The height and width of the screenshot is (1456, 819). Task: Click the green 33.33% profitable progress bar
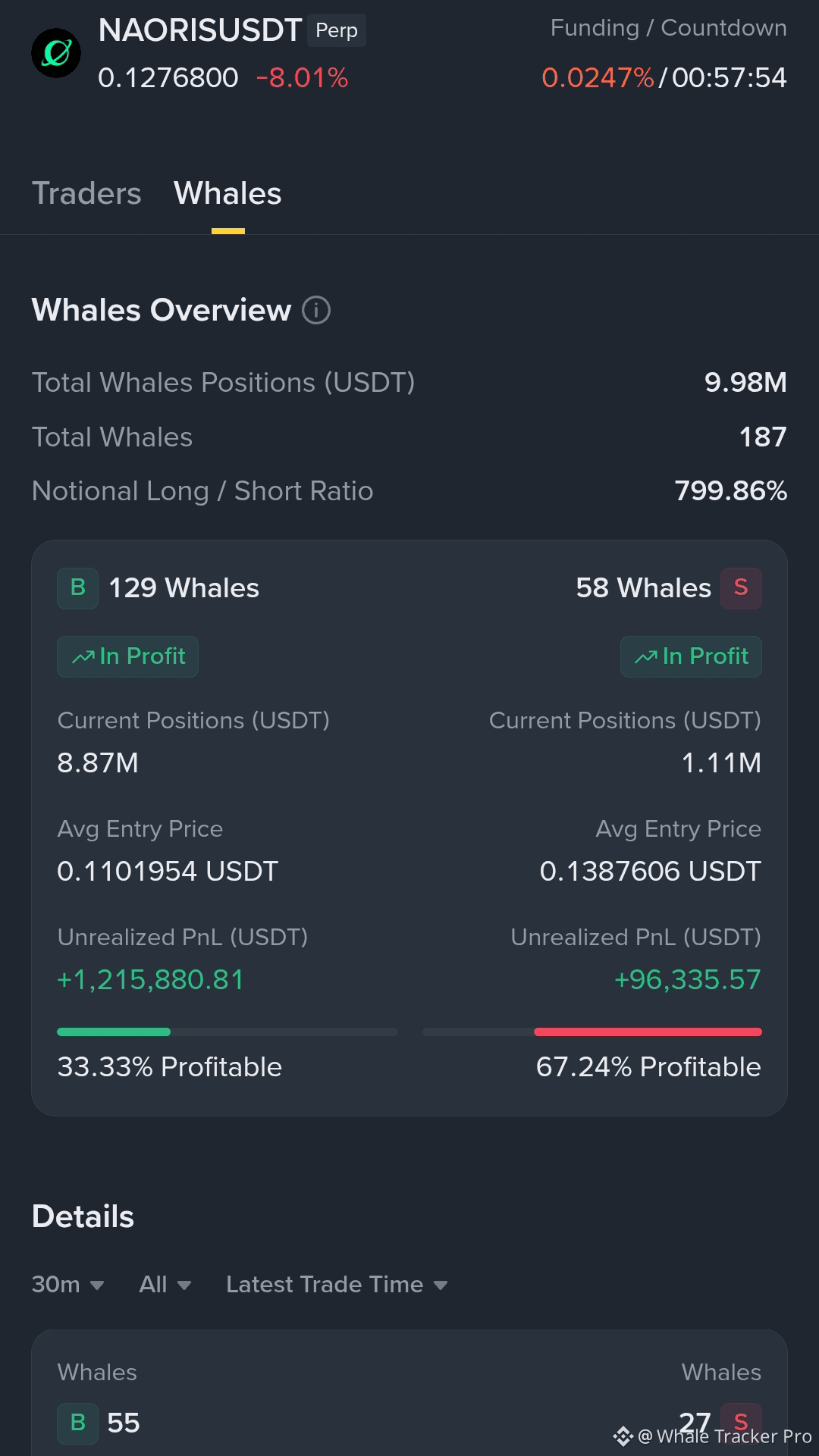114,1032
